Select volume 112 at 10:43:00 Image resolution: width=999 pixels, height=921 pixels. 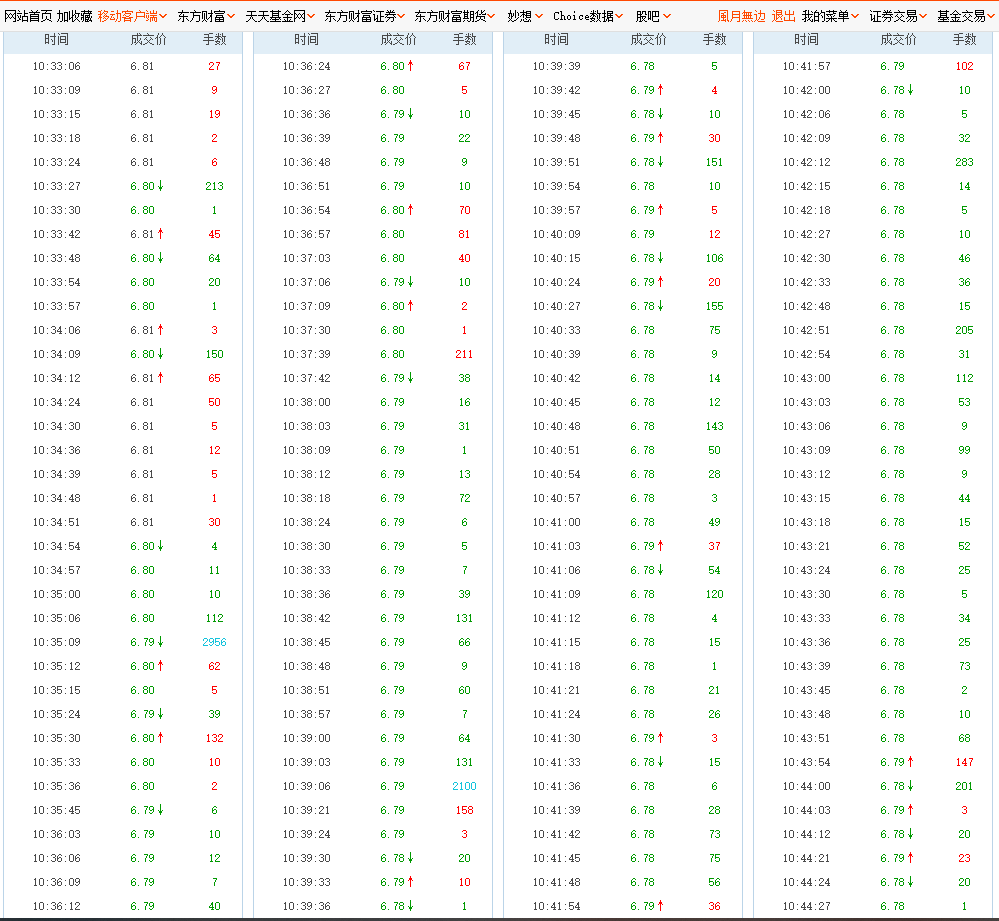965,378
